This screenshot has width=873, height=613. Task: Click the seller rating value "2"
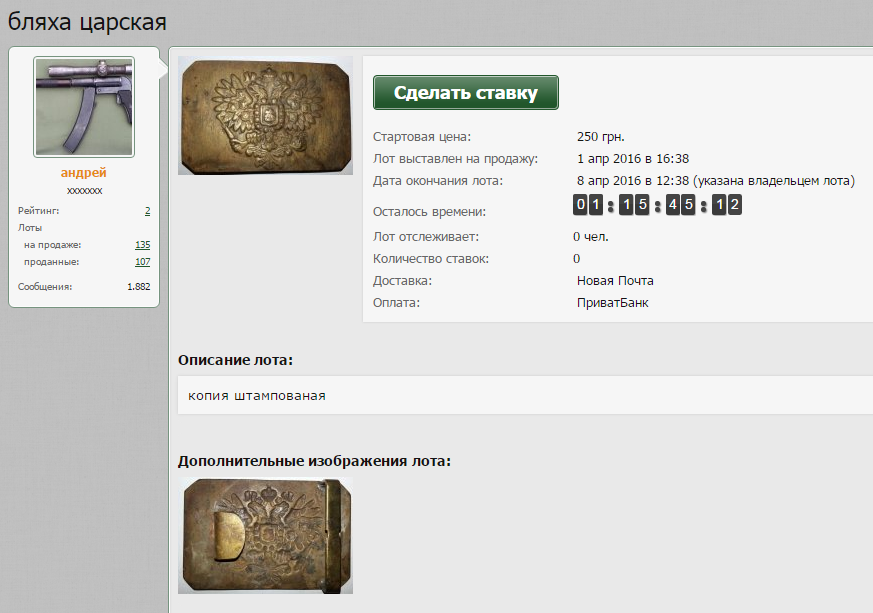147,211
